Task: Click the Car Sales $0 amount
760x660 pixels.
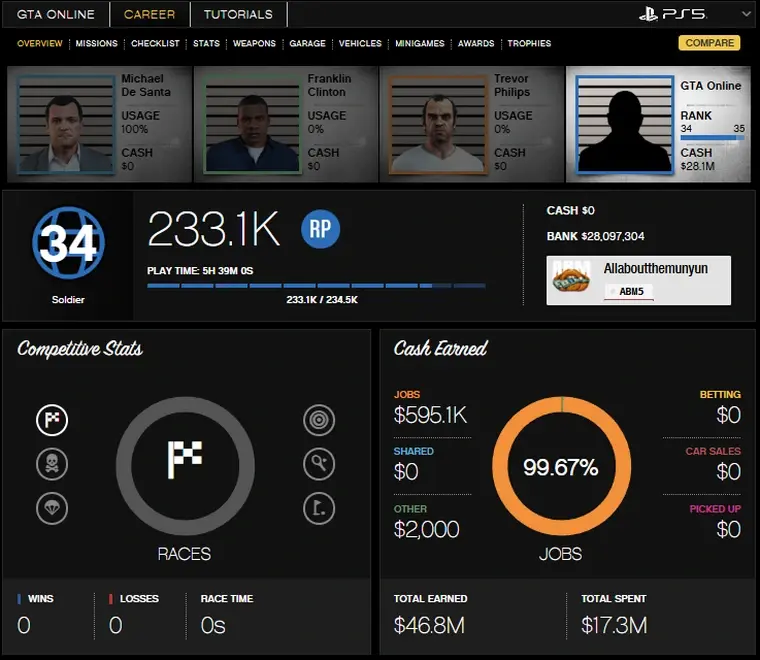Action: click(728, 472)
